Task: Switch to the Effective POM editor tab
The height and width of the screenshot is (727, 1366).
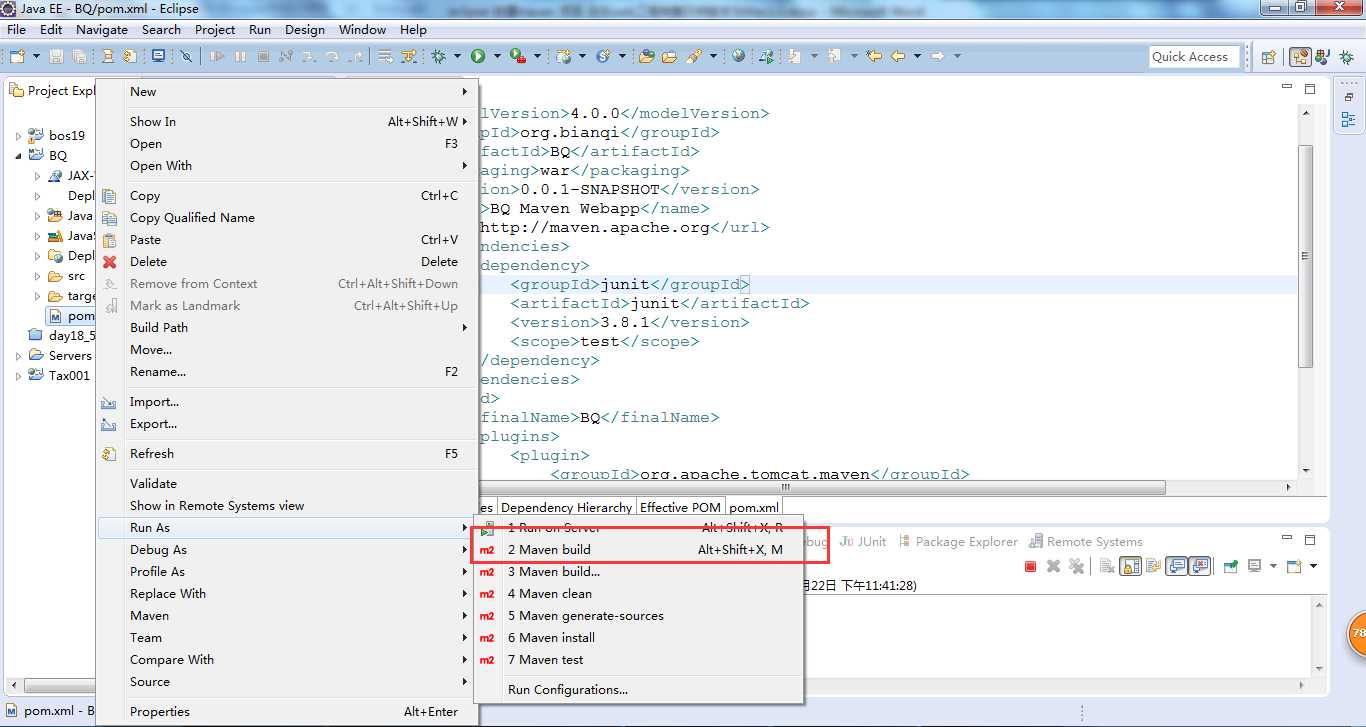Action: coord(680,508)
